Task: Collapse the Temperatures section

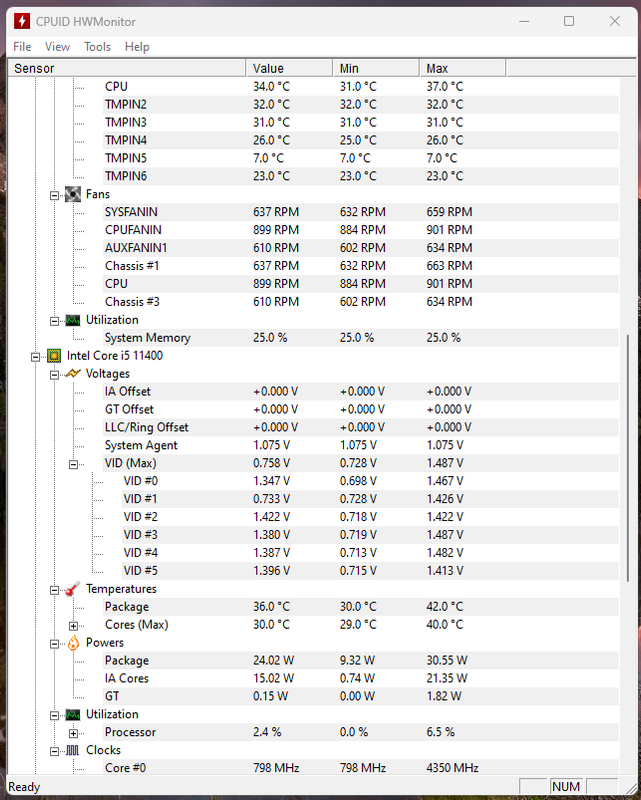Action: [54, 590]
